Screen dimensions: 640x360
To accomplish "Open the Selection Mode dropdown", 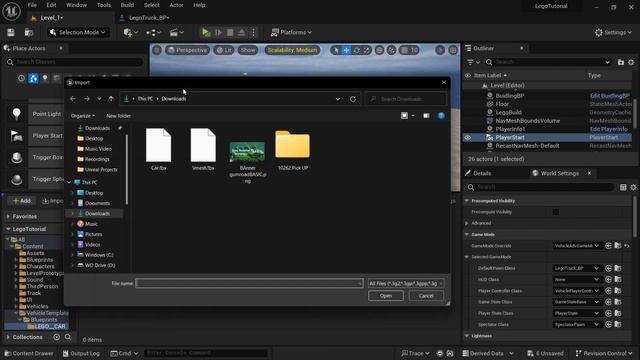I will coord(78,32).
